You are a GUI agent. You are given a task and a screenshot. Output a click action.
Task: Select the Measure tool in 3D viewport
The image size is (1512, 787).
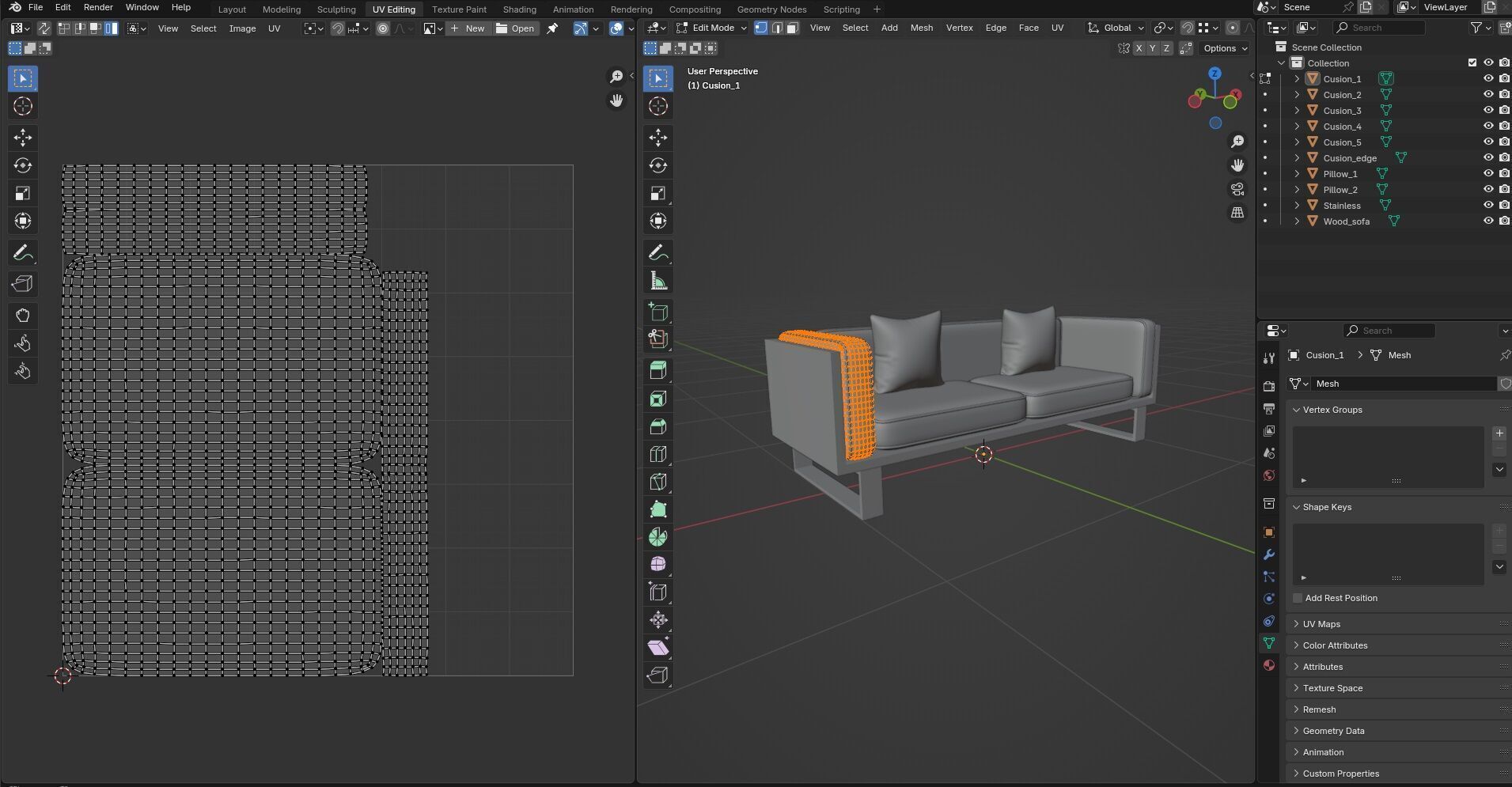click(x=657, y=281)
